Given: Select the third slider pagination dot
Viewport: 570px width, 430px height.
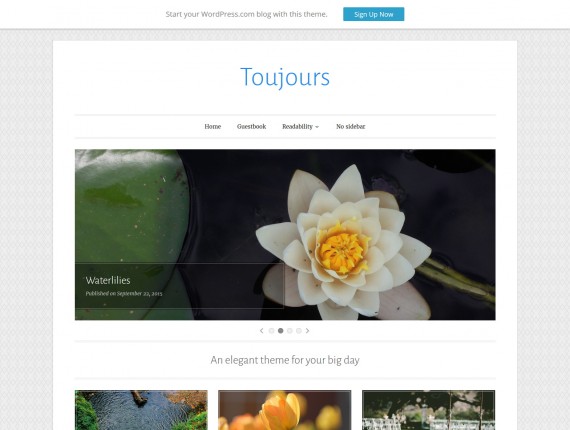Looking at the screenshot, I should click(x=289, y=330).
